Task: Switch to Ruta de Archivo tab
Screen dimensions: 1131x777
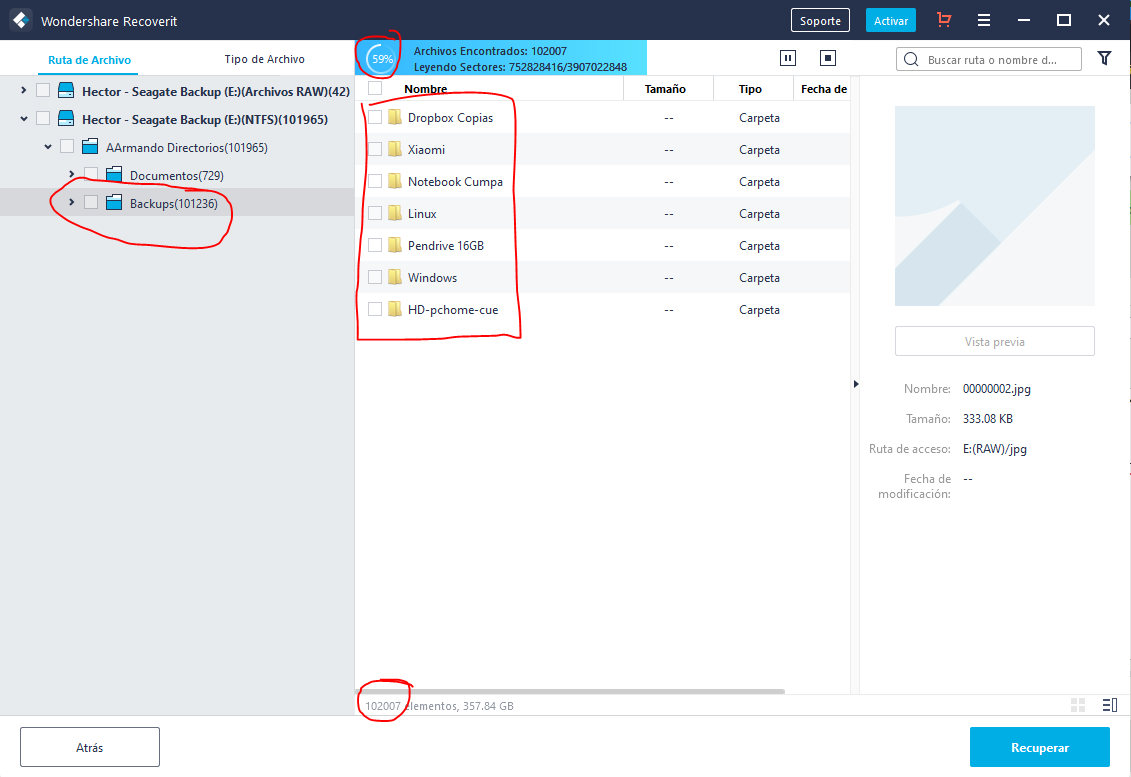Action: pos(89,60)
